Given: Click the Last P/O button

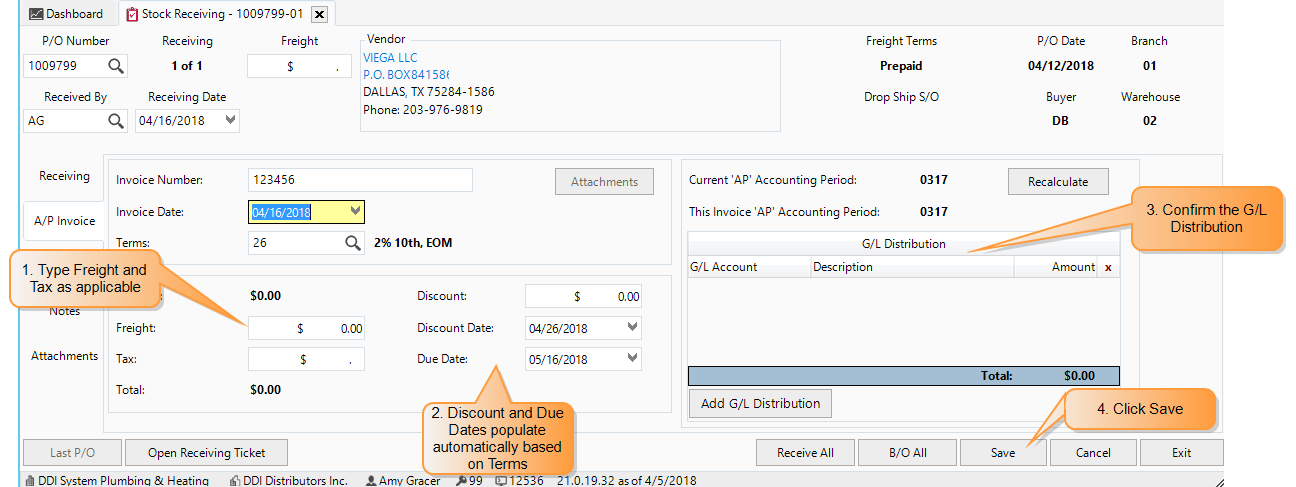Looking at the screenshot, I should 72,453.
